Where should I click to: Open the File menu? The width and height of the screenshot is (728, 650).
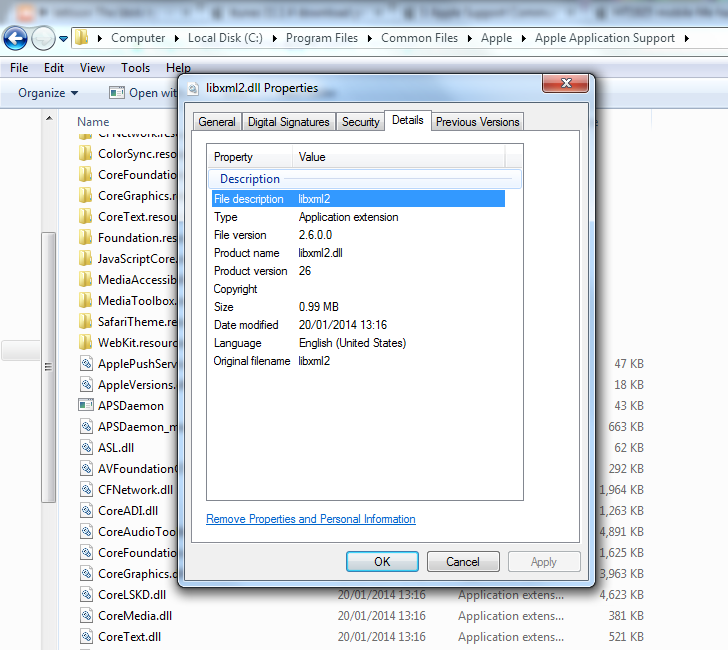pyautogui.click(x=19, y=68)
